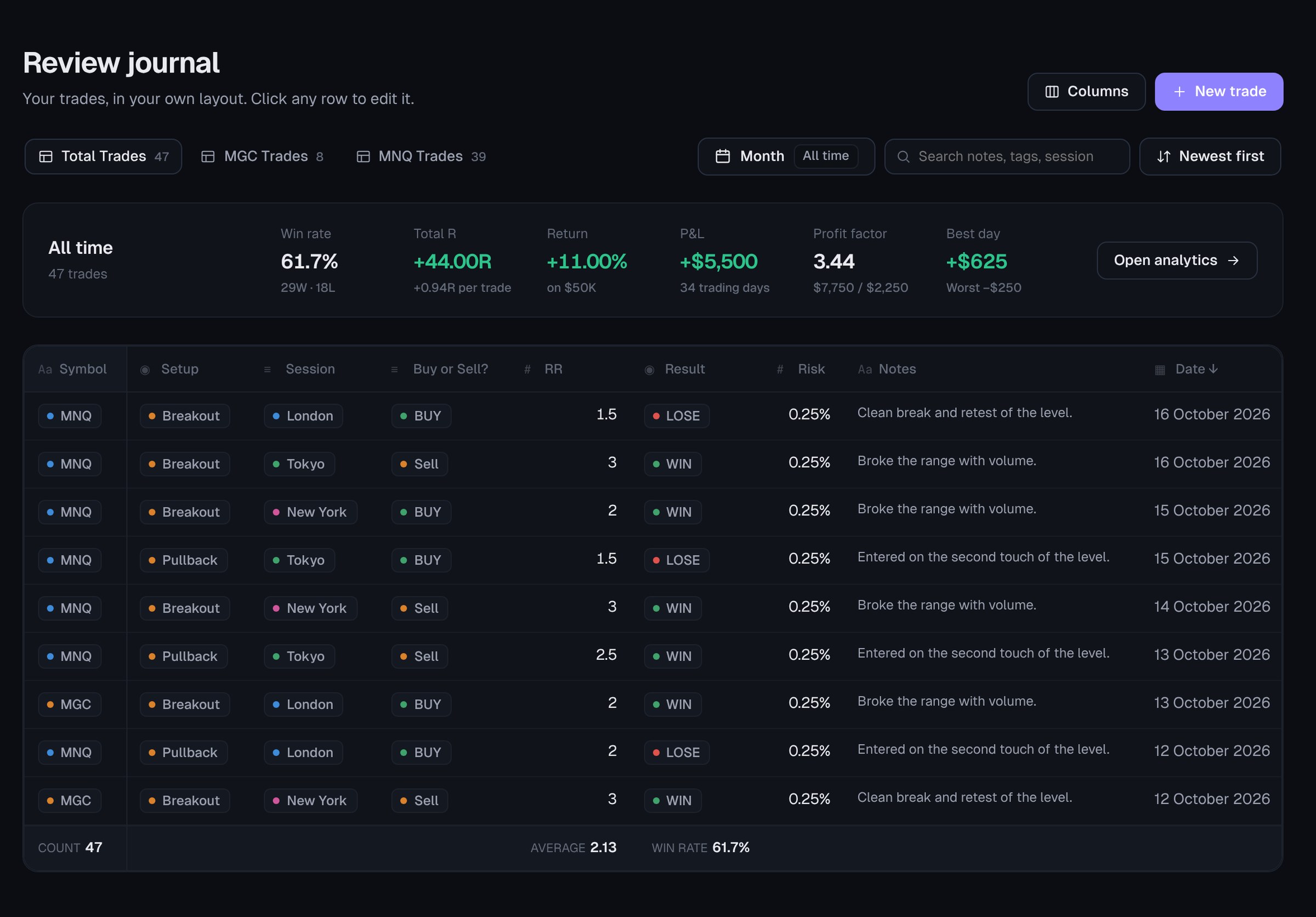
Task: Click the COUNT 47 footer cell
Action: click(70, 848)
